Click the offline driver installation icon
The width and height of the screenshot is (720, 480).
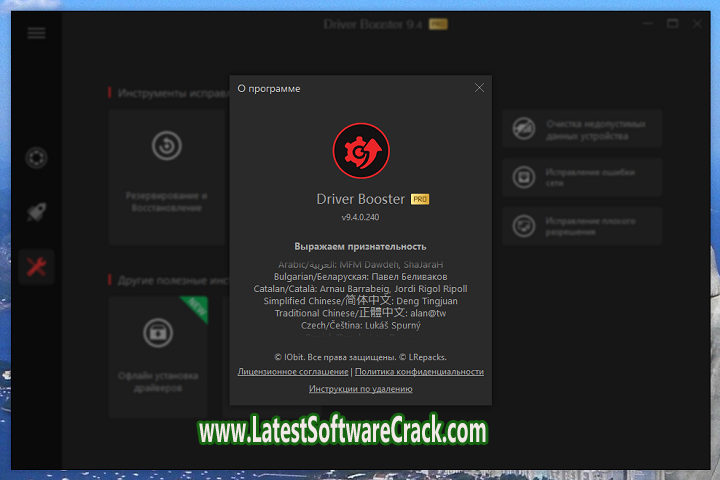coord(157,331)
